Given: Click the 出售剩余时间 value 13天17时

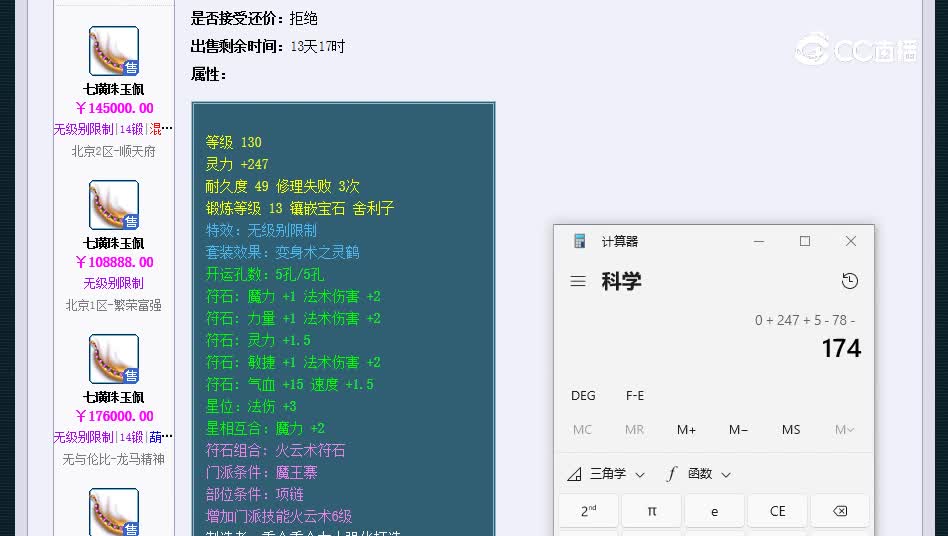Looking at the screenshot, I should tap(317, 47).
